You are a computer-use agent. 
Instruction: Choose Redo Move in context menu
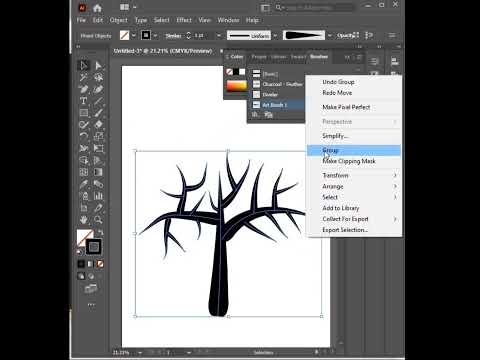[x=354, y=93]
